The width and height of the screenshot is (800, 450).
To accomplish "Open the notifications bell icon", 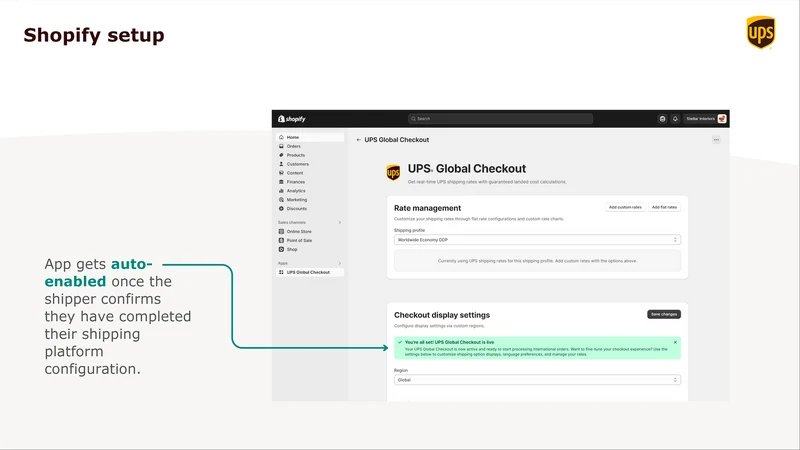I will click(675, 119).
